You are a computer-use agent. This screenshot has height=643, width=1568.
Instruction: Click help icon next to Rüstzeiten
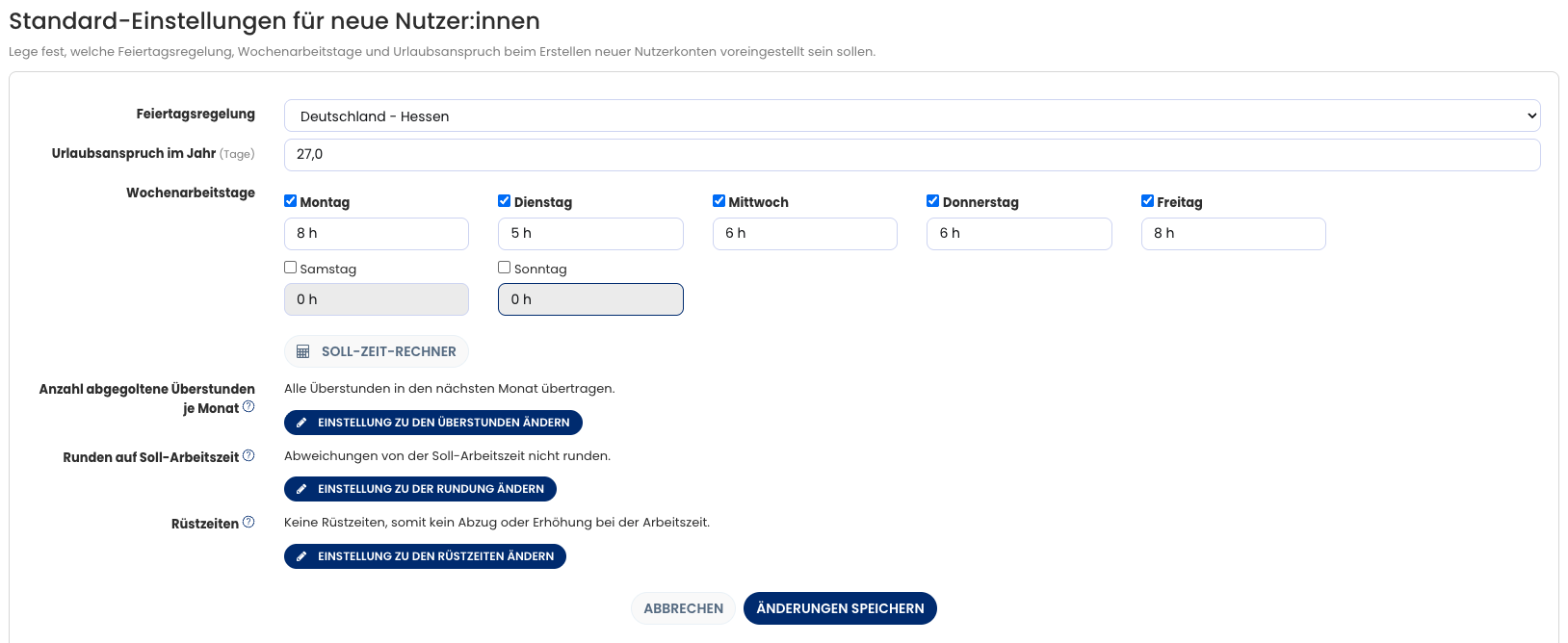248,523
